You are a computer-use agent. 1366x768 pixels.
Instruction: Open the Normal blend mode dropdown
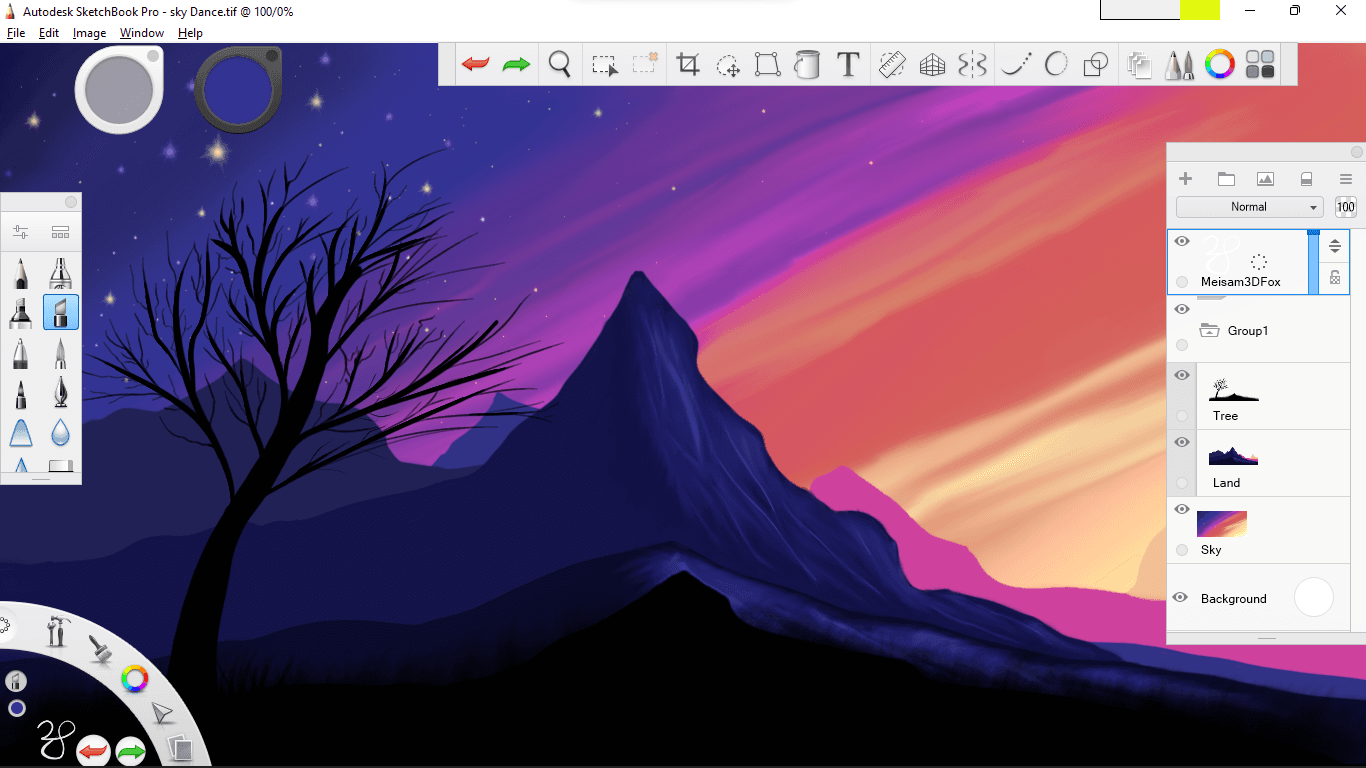1249,207
